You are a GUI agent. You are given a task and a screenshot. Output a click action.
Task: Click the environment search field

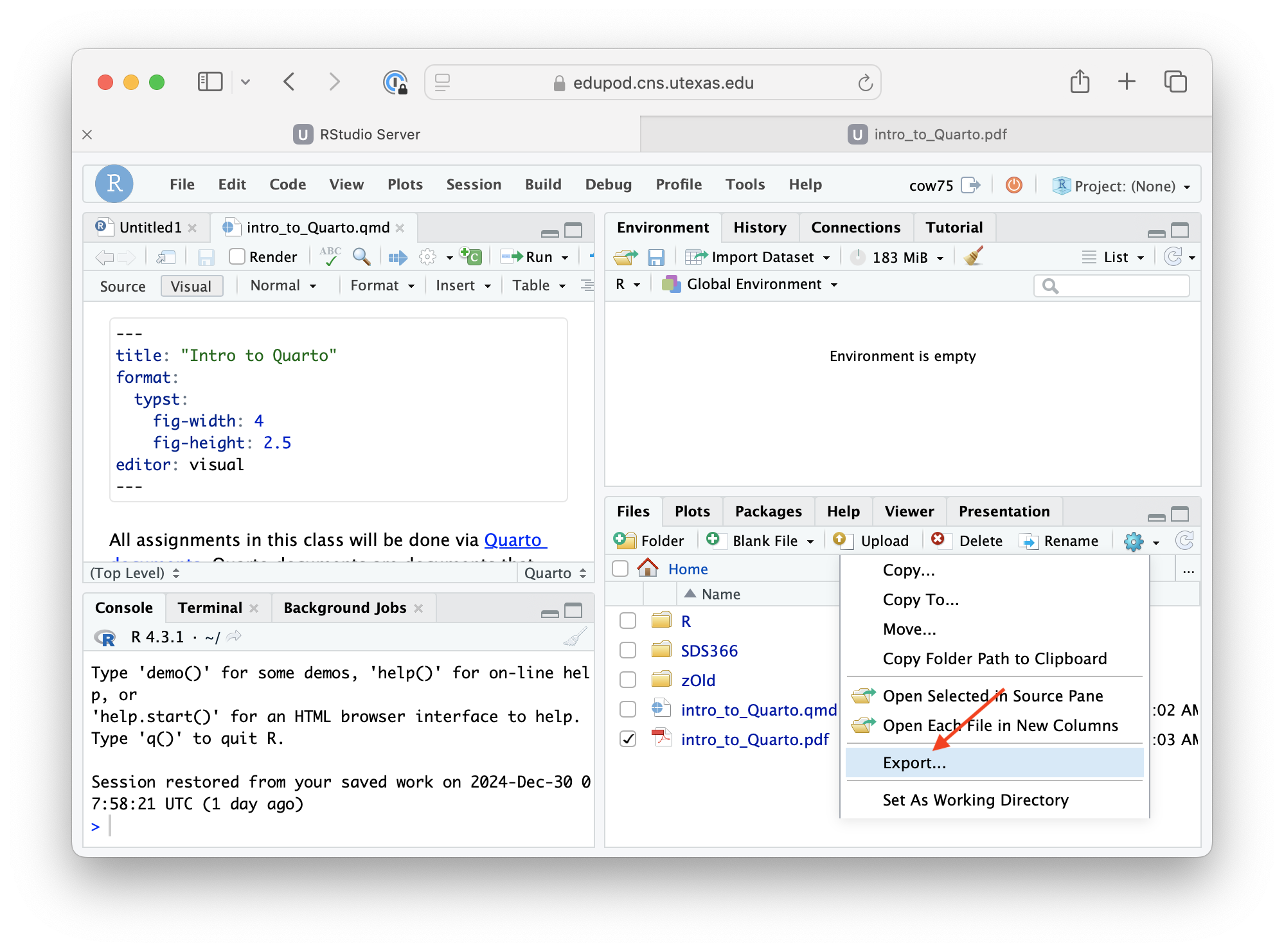[1118, 285]
